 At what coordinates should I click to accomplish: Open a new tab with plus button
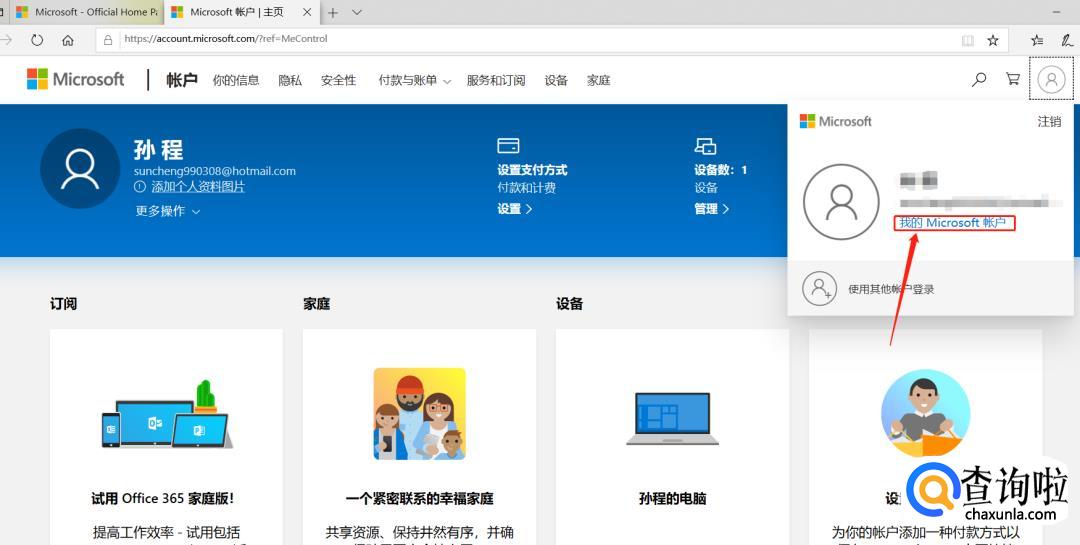333,12
